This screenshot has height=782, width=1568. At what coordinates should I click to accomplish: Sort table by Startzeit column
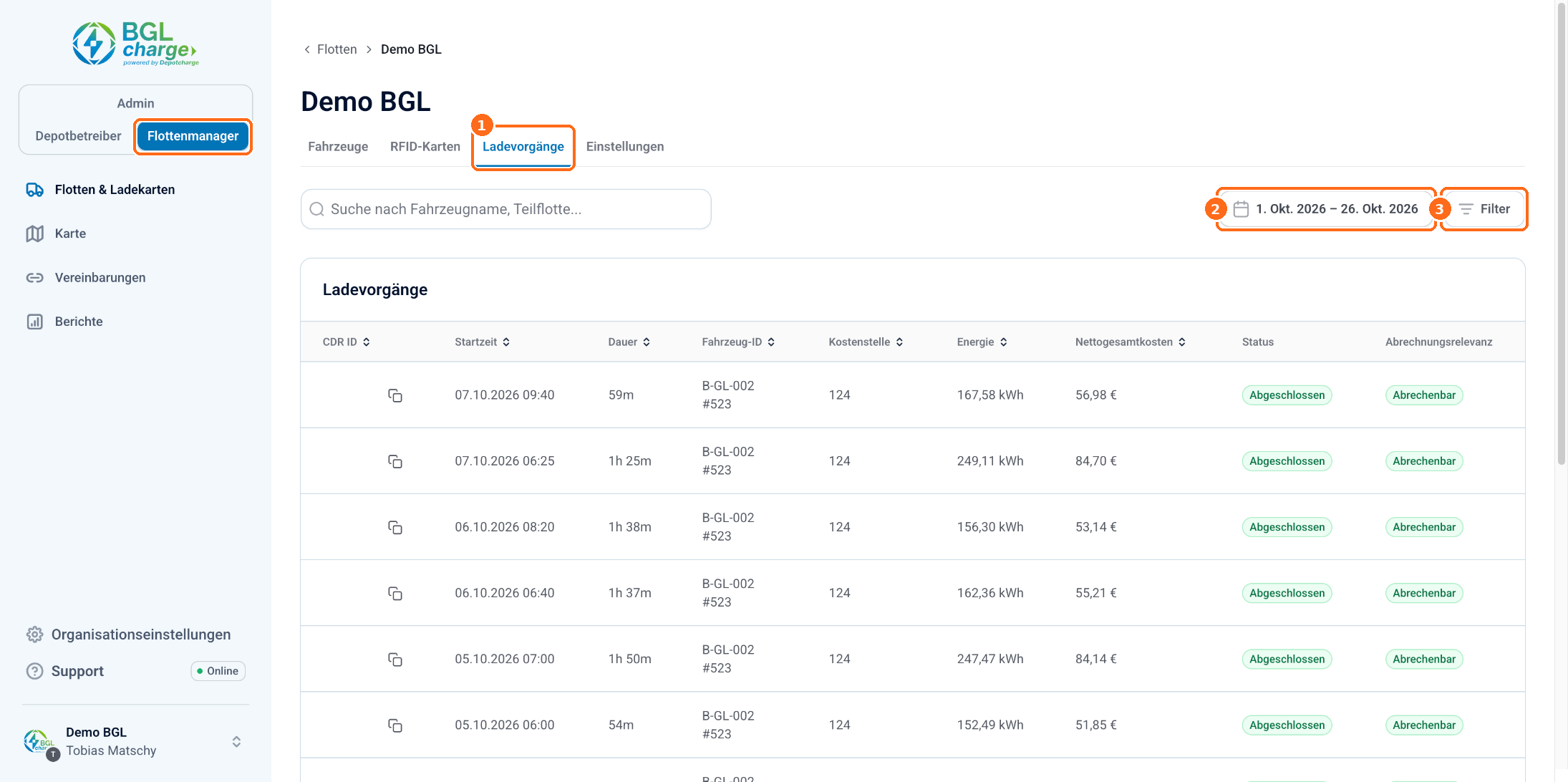[482, 342]
